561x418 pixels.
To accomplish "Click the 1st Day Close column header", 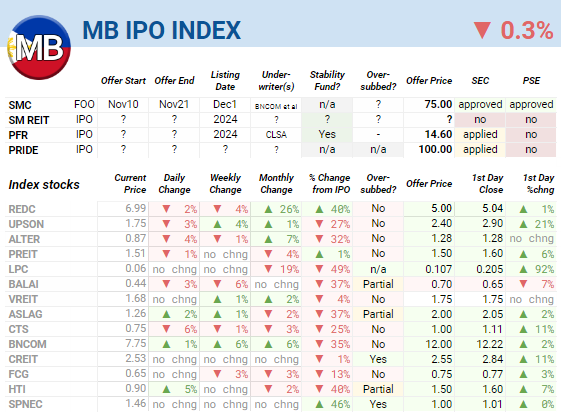I will 488,184.
